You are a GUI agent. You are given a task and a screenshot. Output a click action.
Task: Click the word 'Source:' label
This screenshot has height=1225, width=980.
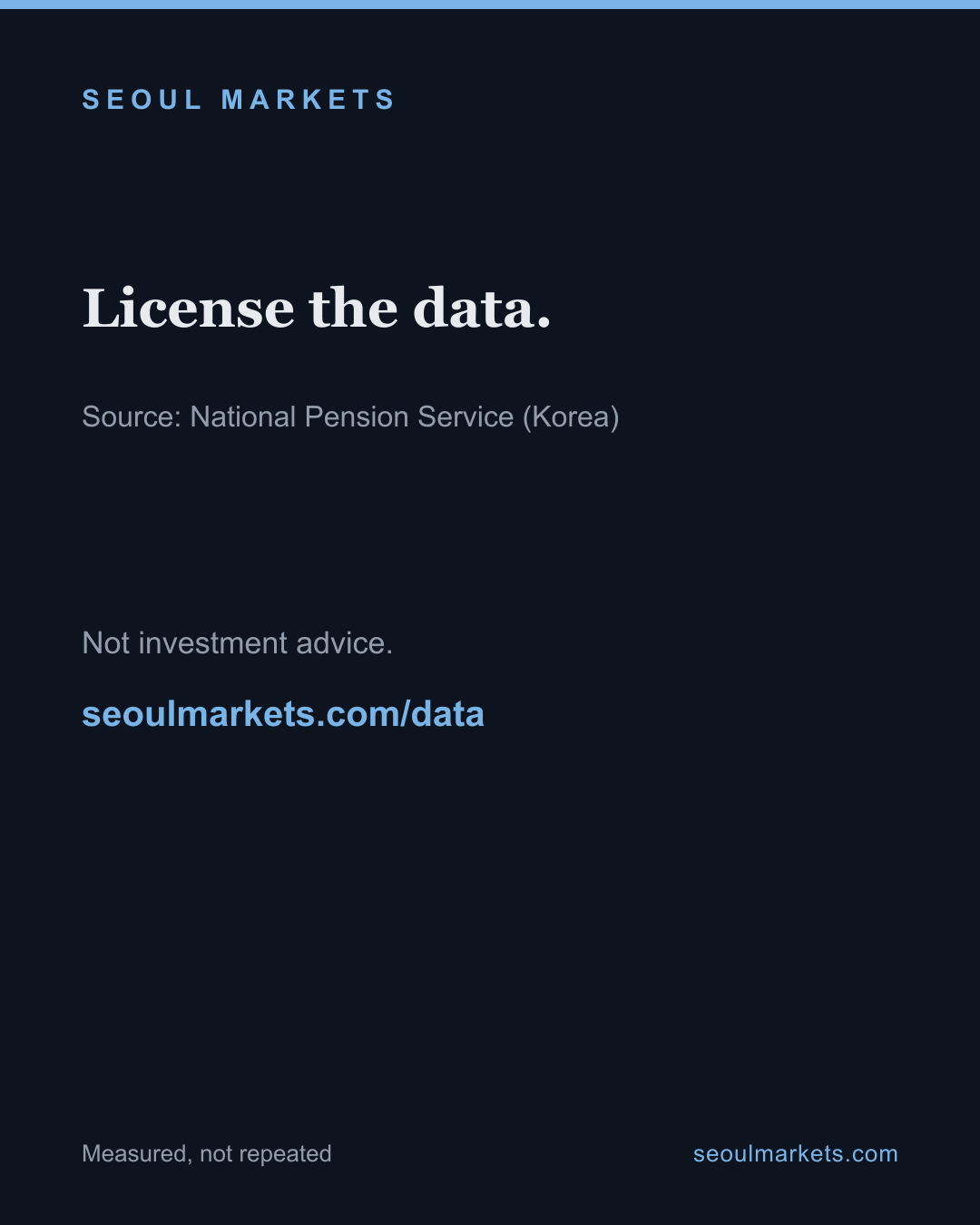[132, 416]
